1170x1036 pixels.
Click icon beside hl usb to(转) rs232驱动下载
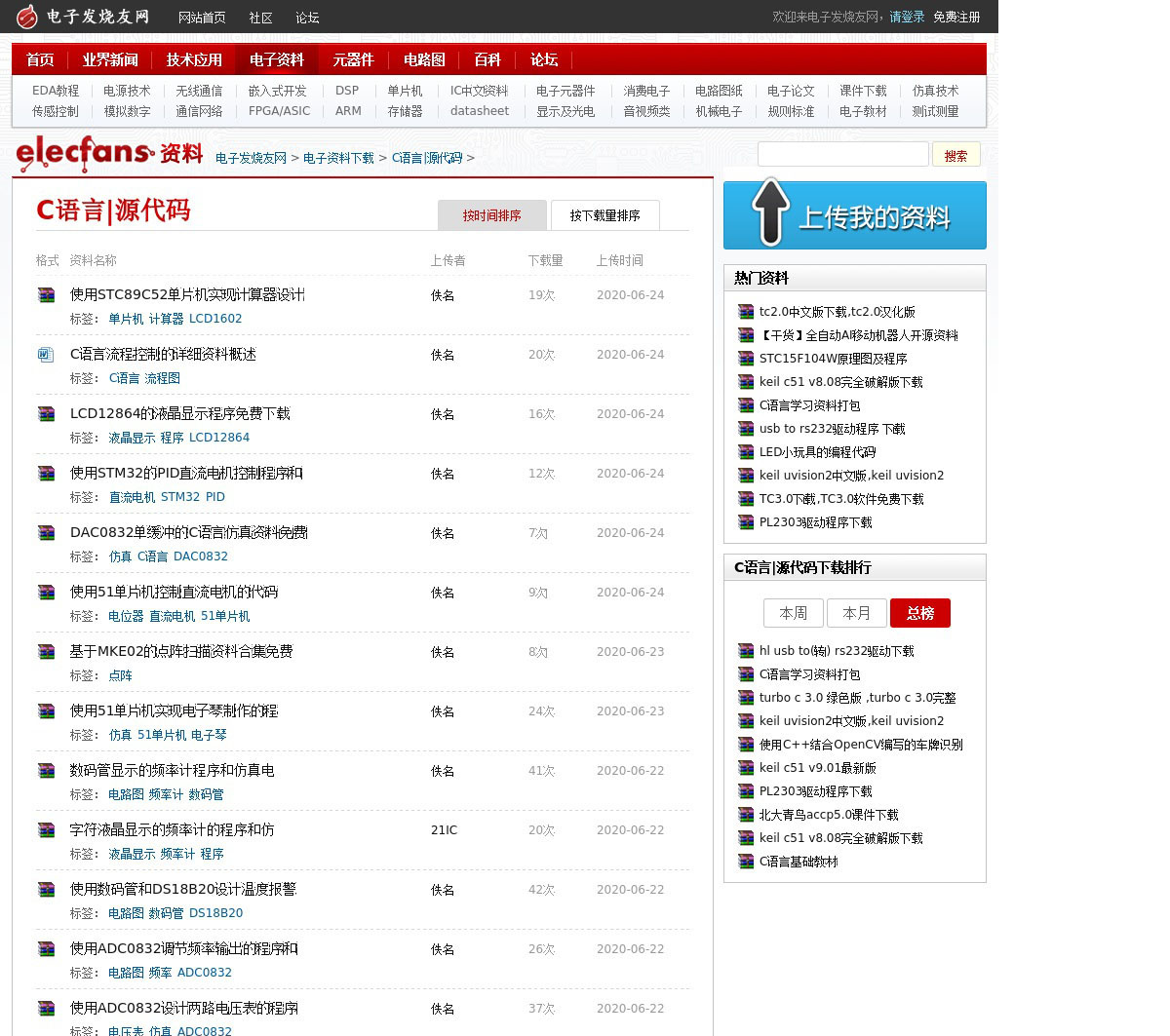(746, 651)
